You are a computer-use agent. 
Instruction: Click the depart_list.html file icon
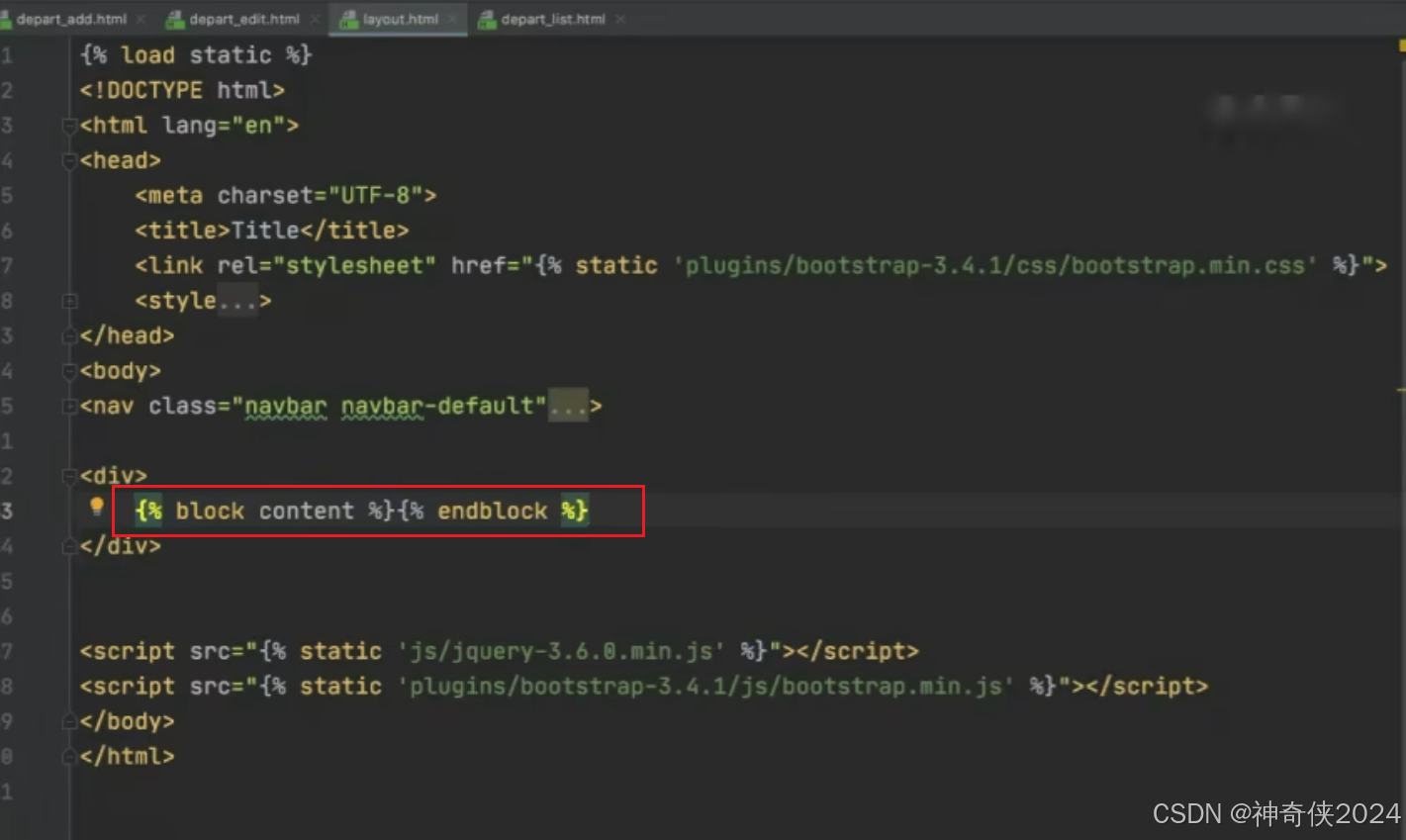coord(488,20)
